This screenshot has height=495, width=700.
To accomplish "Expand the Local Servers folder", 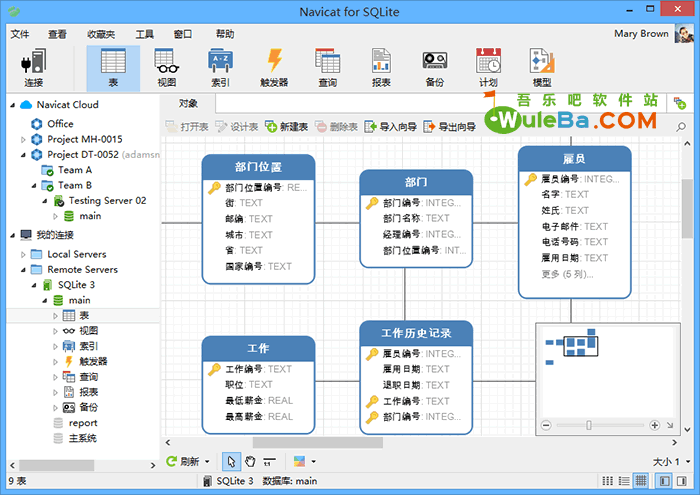I will [x=23, y=254].
